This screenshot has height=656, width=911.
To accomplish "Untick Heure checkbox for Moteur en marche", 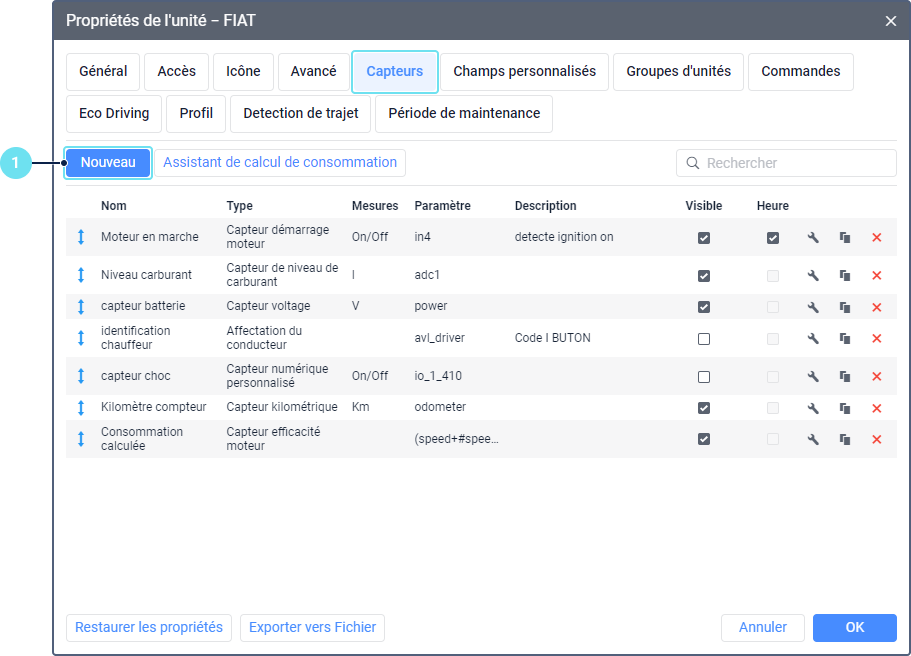I will pyautogui.click(x=773, y=238).
